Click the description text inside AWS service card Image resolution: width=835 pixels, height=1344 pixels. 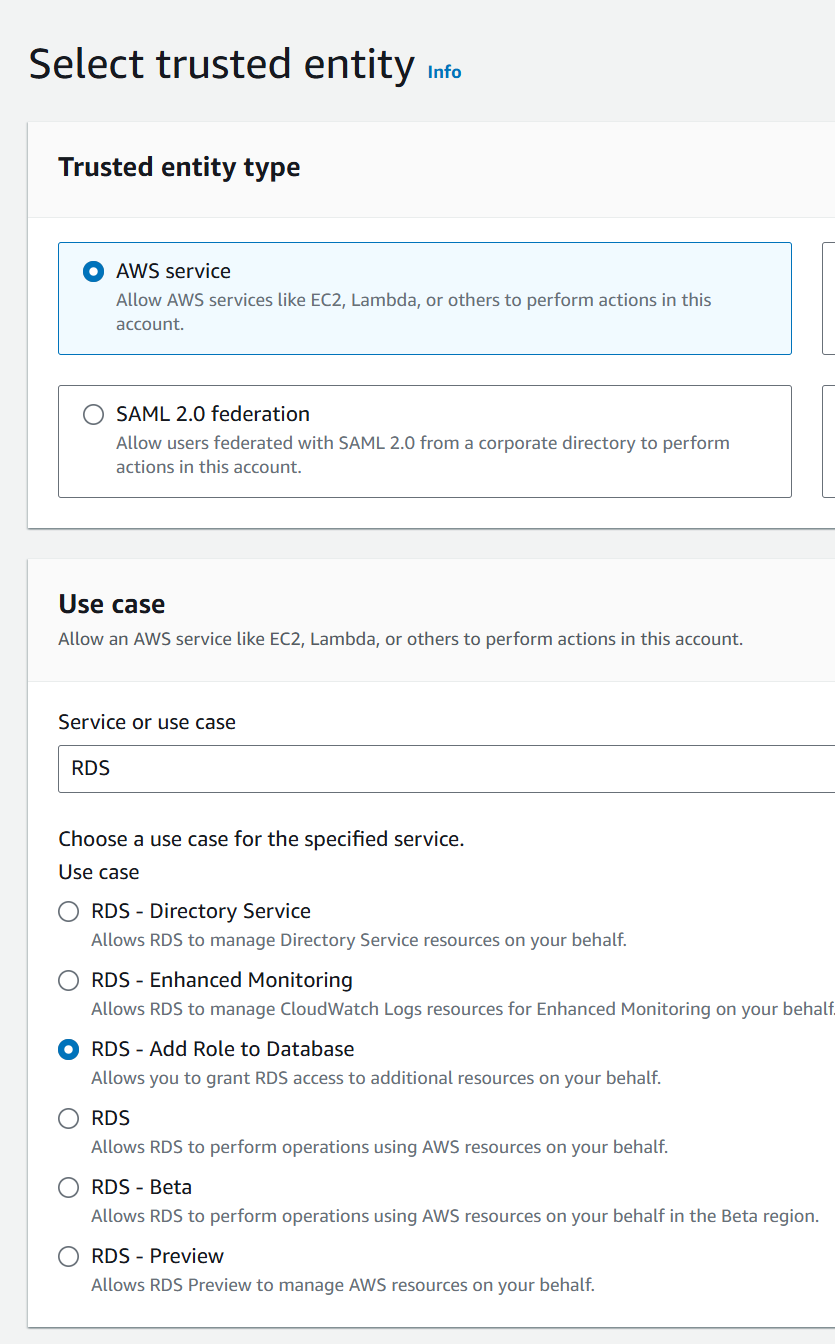(x=413, y=311)
